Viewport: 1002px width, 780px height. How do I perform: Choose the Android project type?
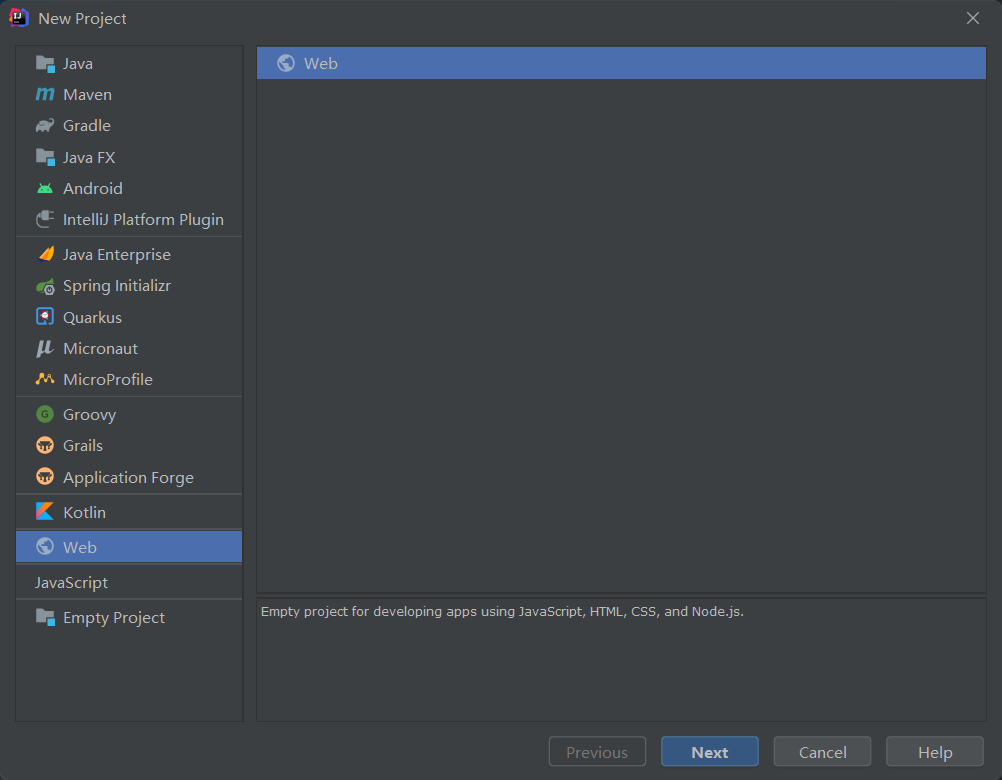(129, 188)
